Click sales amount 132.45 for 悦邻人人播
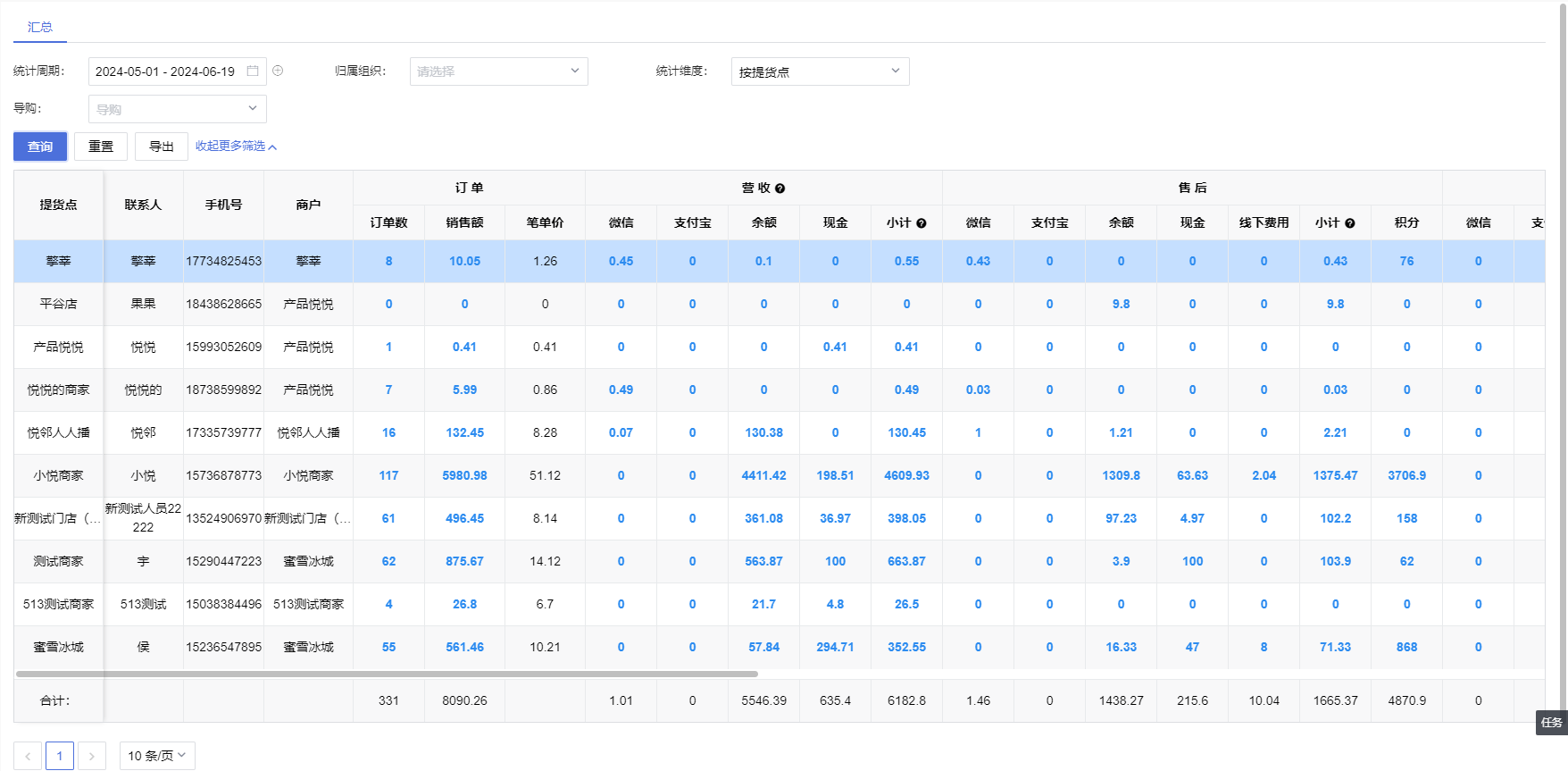The height and width of the screenshot is (771, 1568). pos(464,432)
